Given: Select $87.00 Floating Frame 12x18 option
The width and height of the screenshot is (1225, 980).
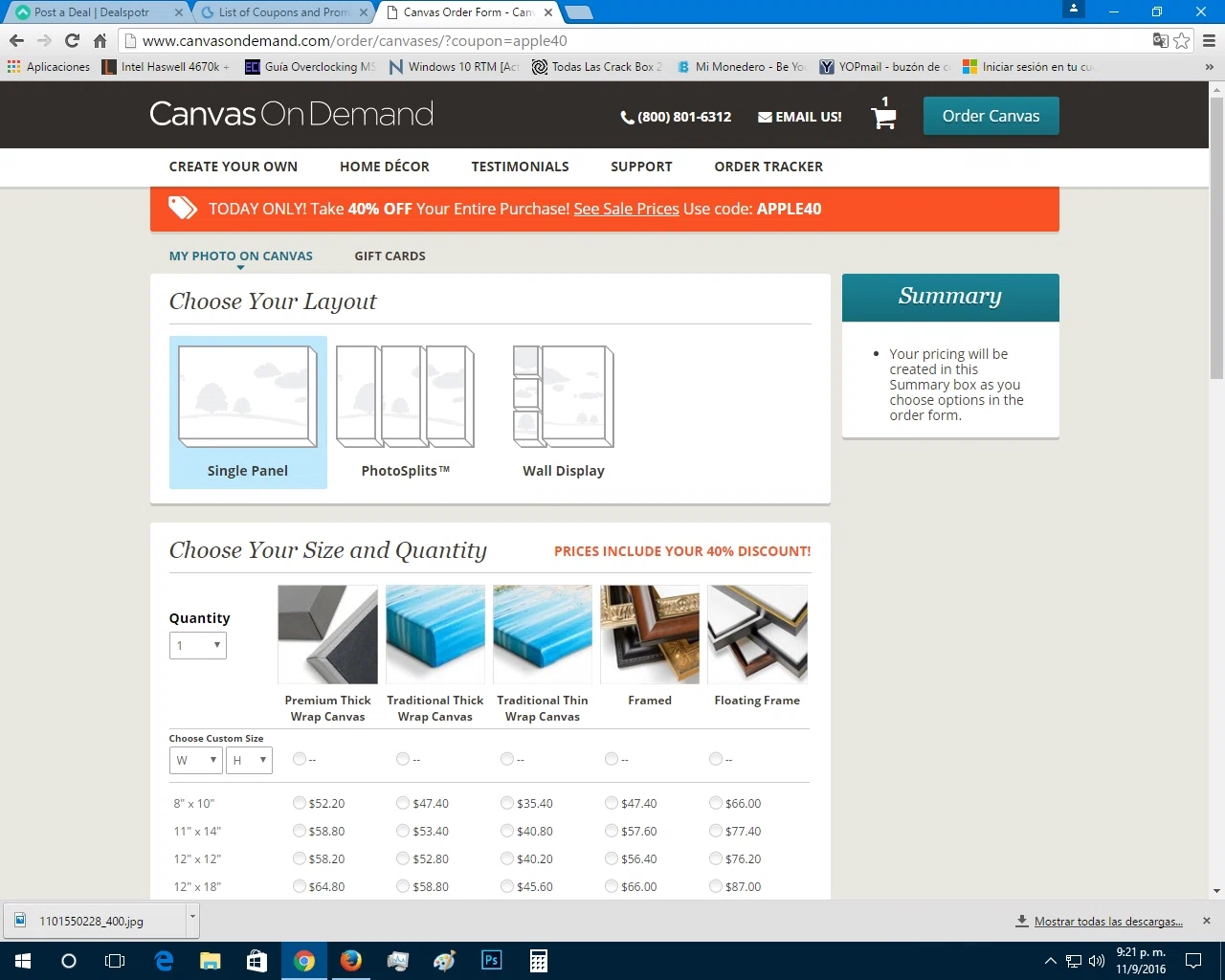Looking at the screenshot, I should [x=716, y=887].
